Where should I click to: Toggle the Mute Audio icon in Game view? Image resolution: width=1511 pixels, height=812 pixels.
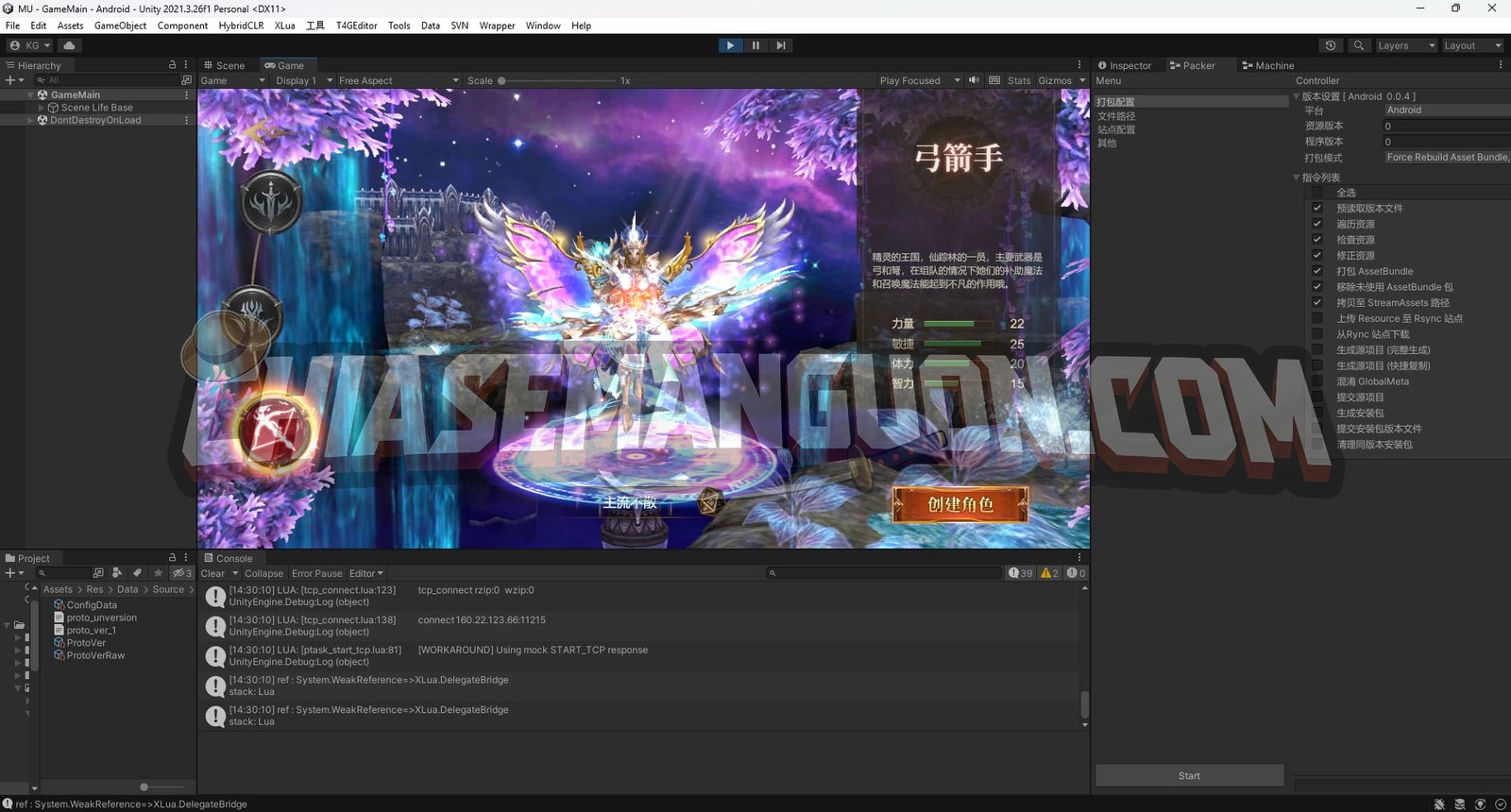click(x=974, y=80)
